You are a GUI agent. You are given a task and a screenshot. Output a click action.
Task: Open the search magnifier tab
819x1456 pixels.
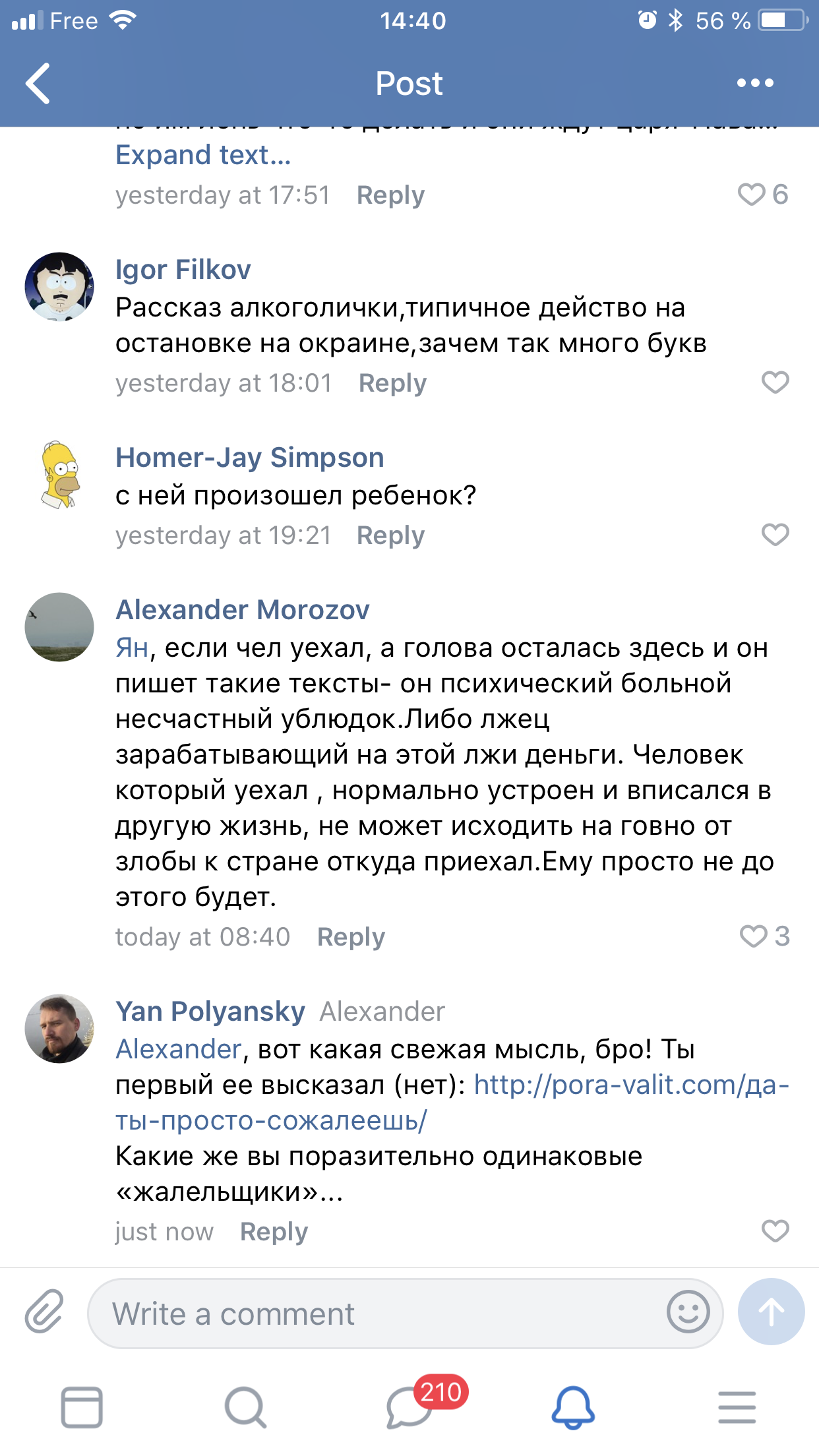pos(245,1407)
